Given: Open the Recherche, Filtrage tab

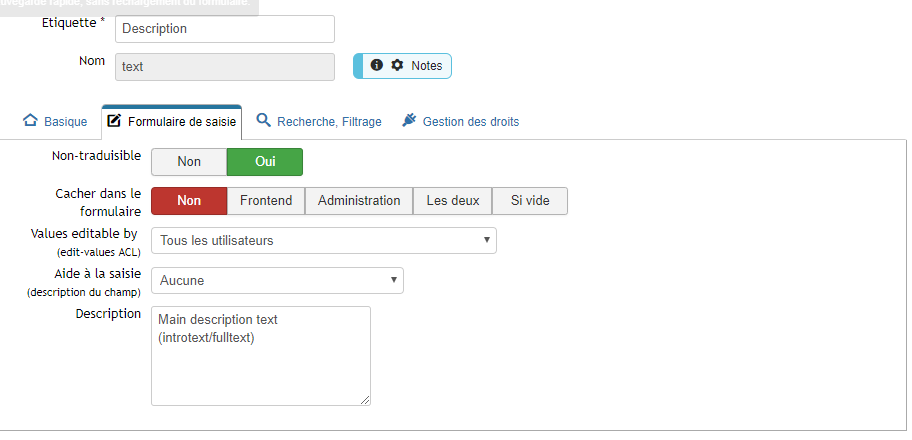Looking at the screenshot, I should click(319, 122).
